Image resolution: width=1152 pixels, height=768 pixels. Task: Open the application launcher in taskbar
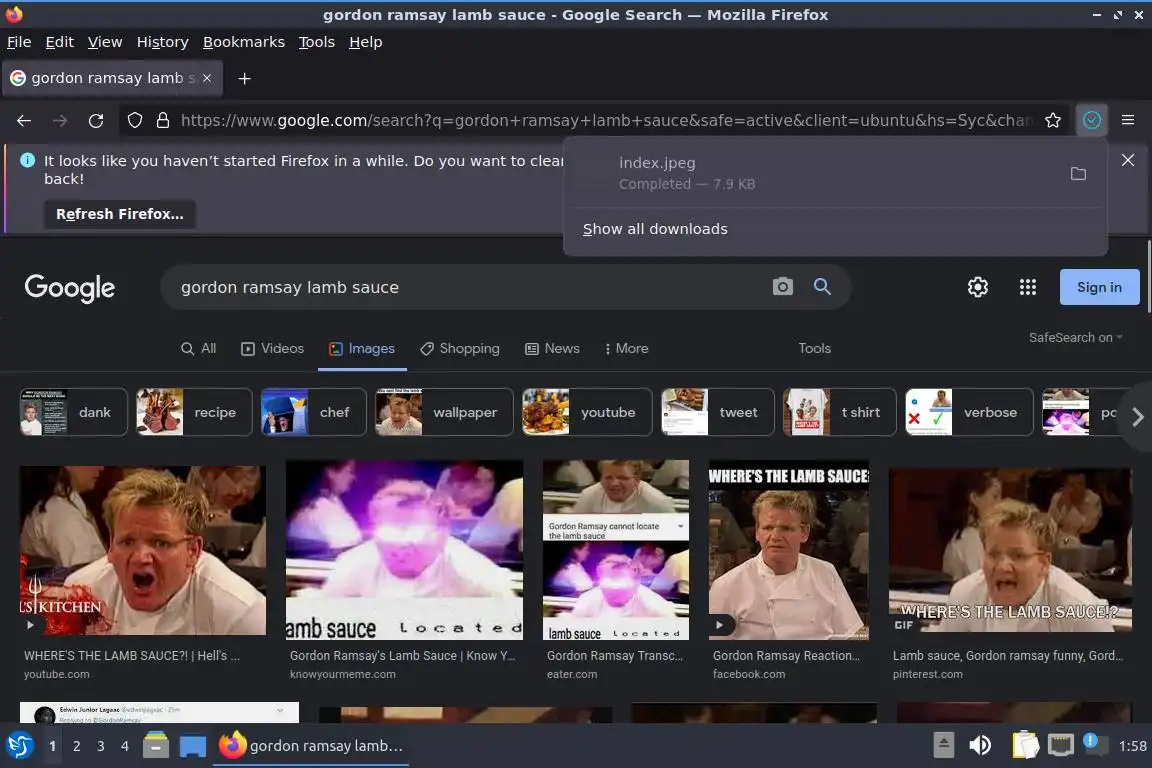pyautogui.click(x=20, y=745)
